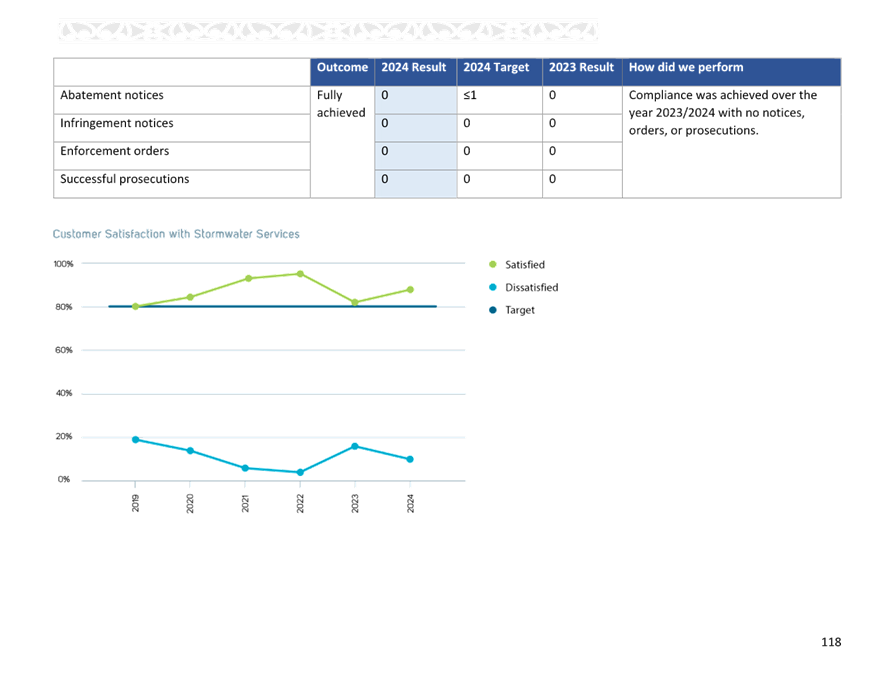Click the Satisfied data point for 2023
The width and height of the screenshot is (894, 675).
coord(355,302)
